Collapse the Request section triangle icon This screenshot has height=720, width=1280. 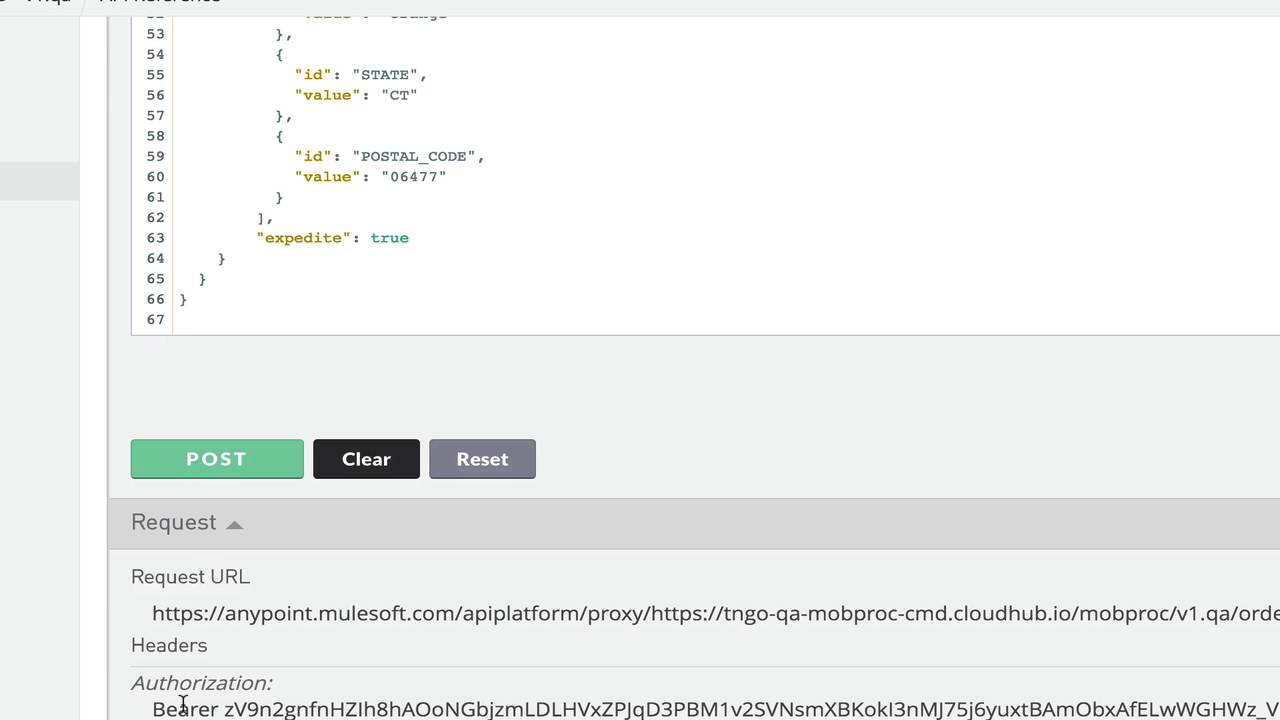(x=235, y=524)
